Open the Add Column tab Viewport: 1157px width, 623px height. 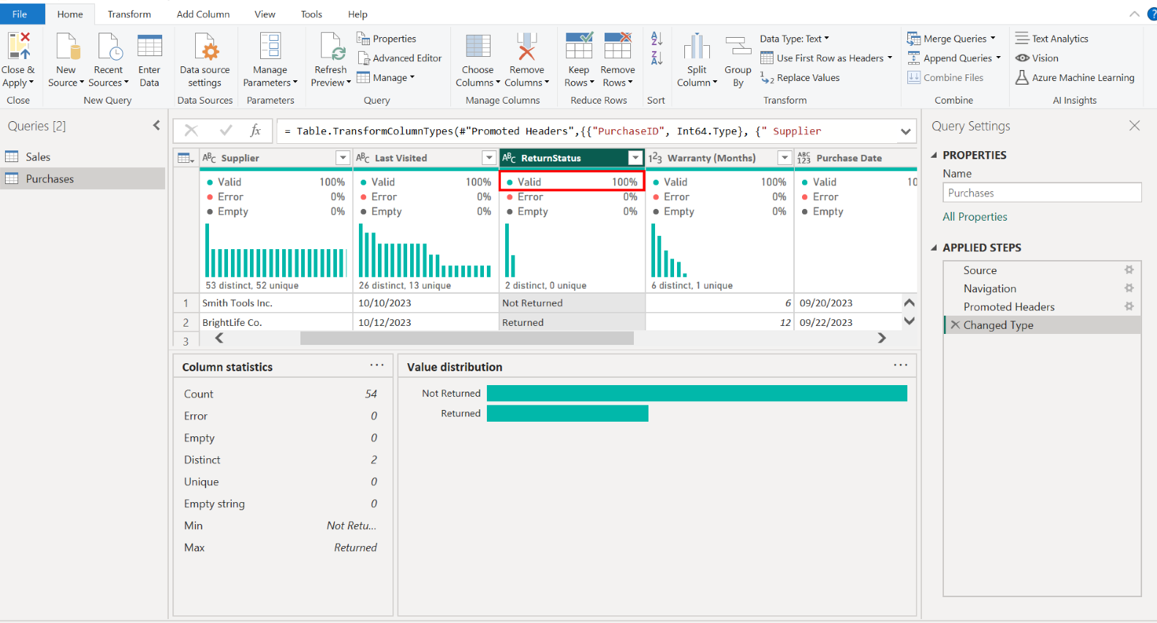[x=203, y=14]
